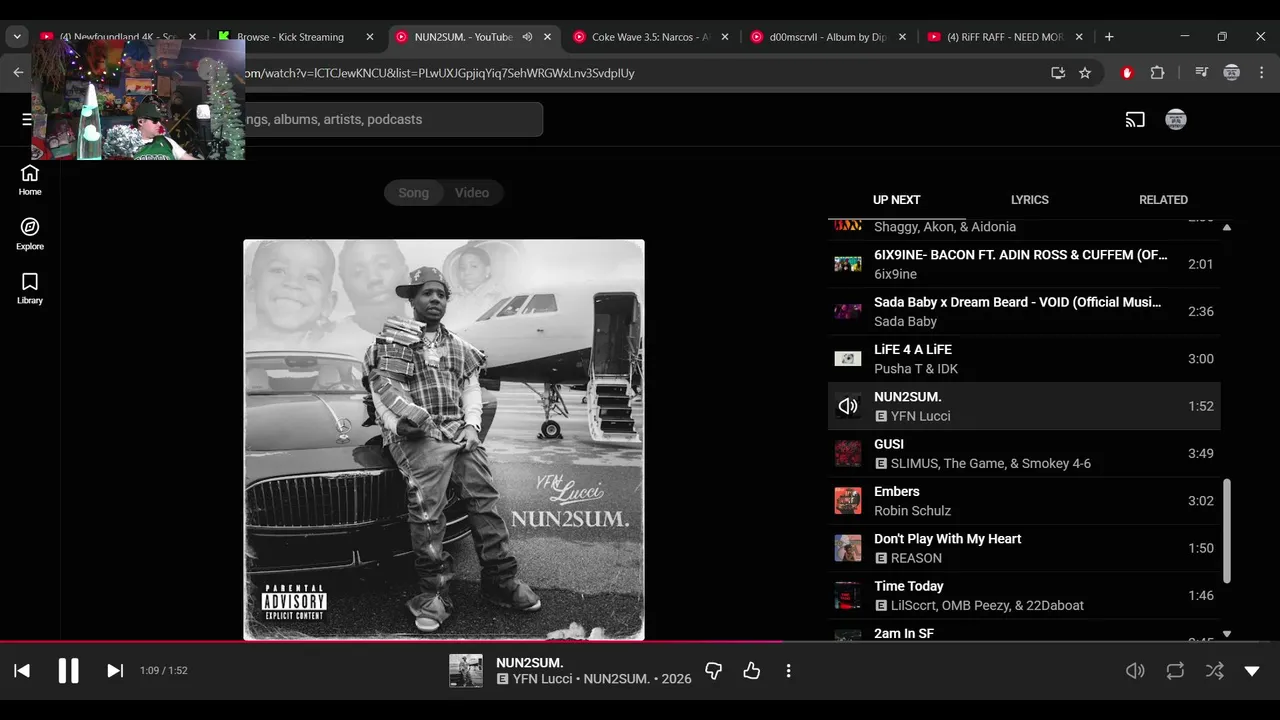Go back with the browser back arrow

[18, 73]
